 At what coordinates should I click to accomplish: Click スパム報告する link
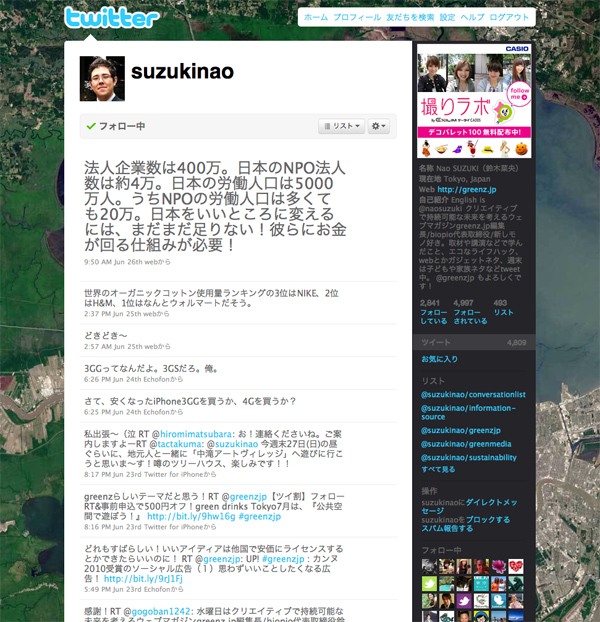point(447,528)
